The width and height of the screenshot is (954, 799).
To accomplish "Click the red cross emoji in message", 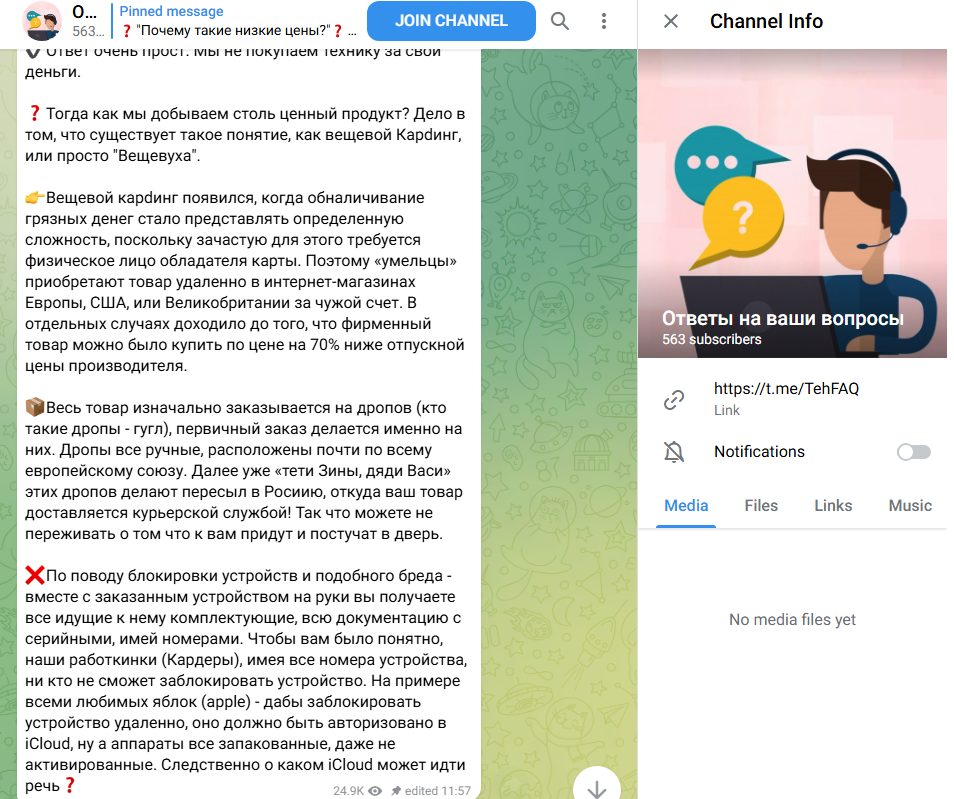I will 35,575.
